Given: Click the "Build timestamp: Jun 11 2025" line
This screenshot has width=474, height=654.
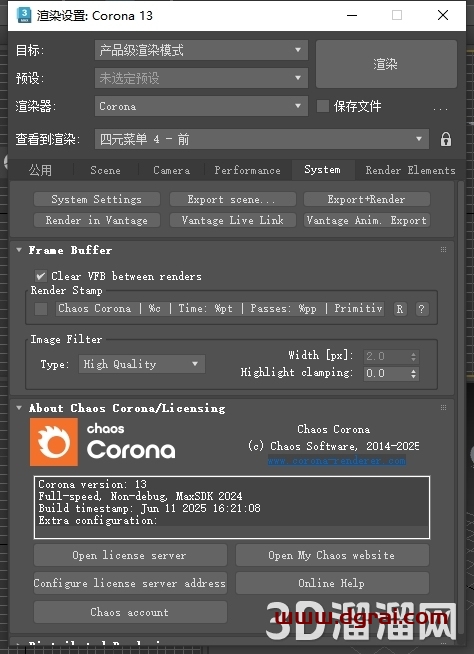Looking at the screenshot, I should point(150,508).
